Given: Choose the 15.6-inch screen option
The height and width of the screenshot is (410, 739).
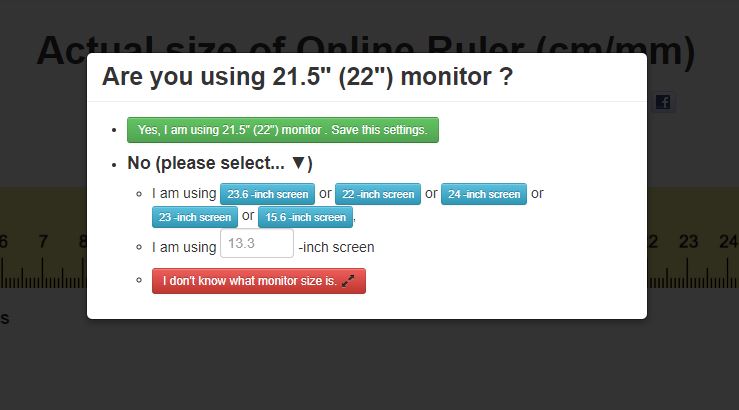Looking at the screenshot, I should (x=306, y=217).
